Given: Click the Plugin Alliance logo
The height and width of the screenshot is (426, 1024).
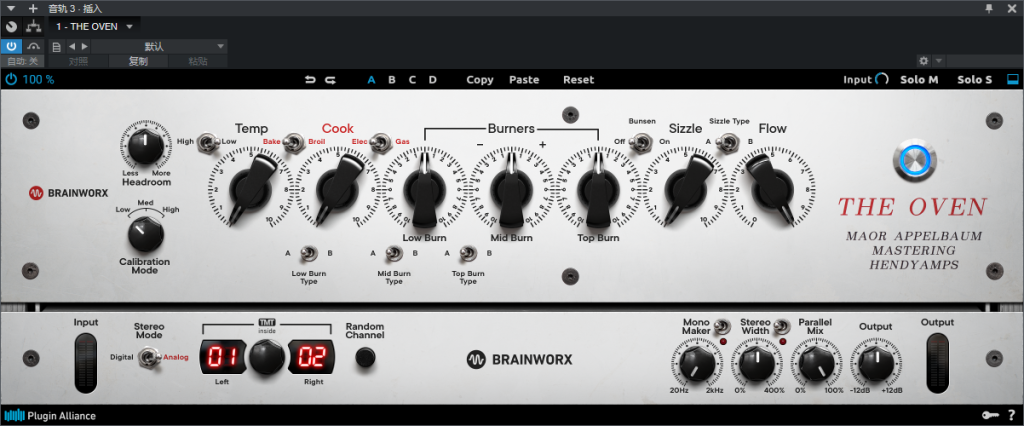Looking at the screenshot, I should [x=50, y=416].
